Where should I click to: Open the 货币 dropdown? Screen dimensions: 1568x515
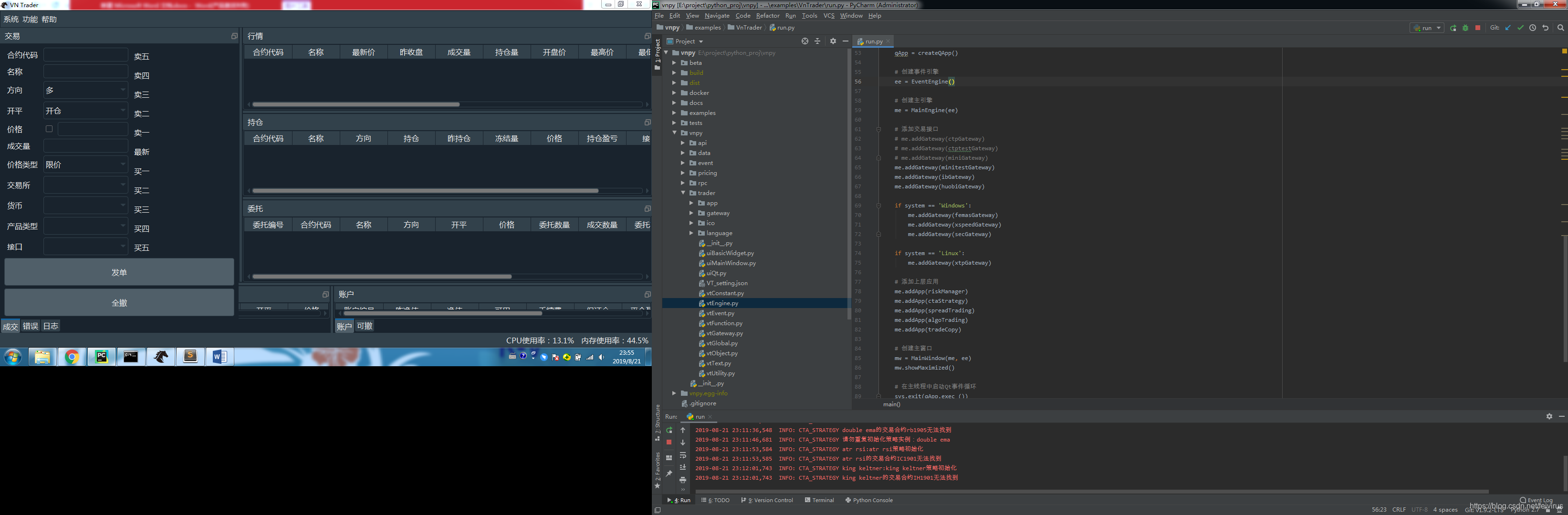point(86,206)
